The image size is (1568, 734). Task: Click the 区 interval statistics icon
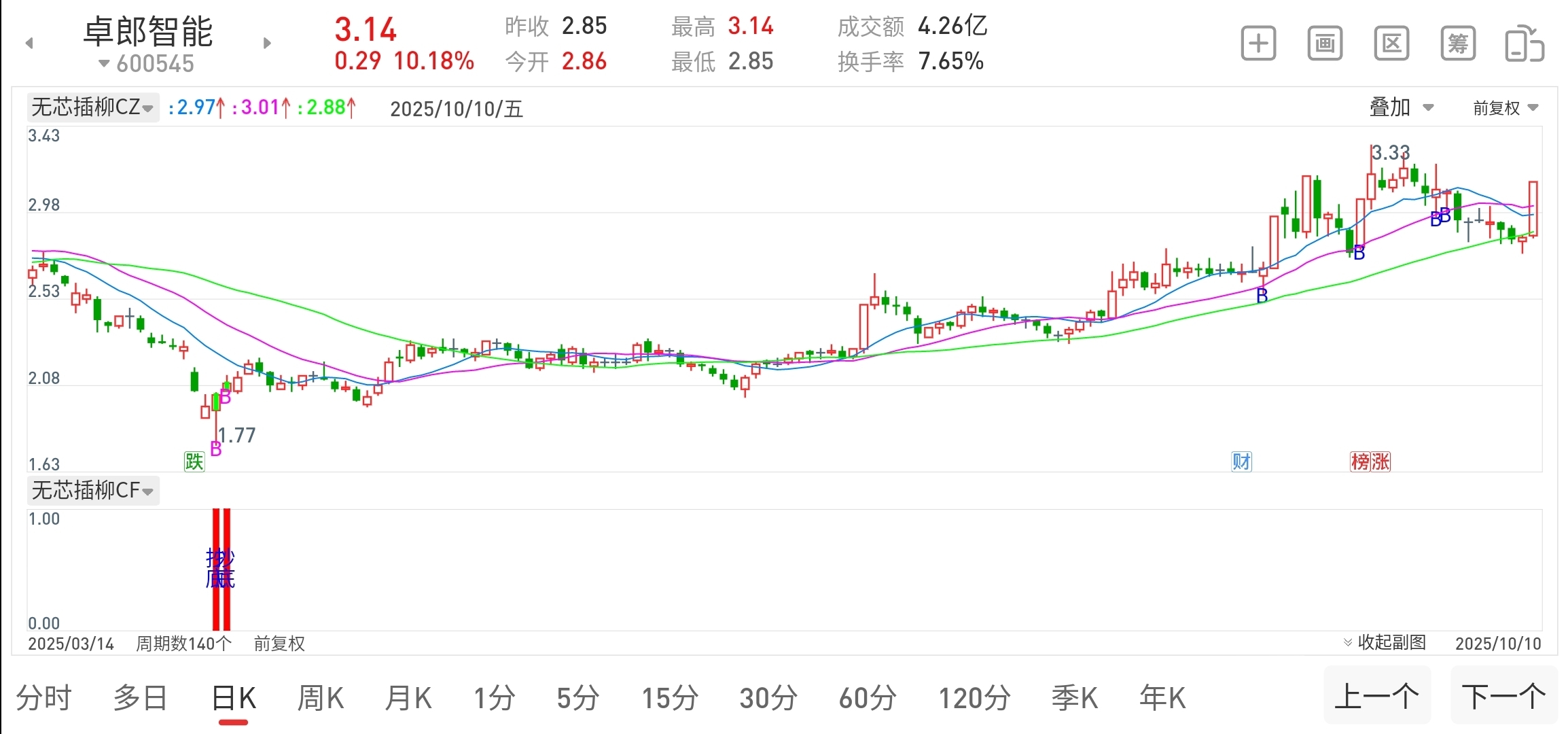[x=1391, y=44]
